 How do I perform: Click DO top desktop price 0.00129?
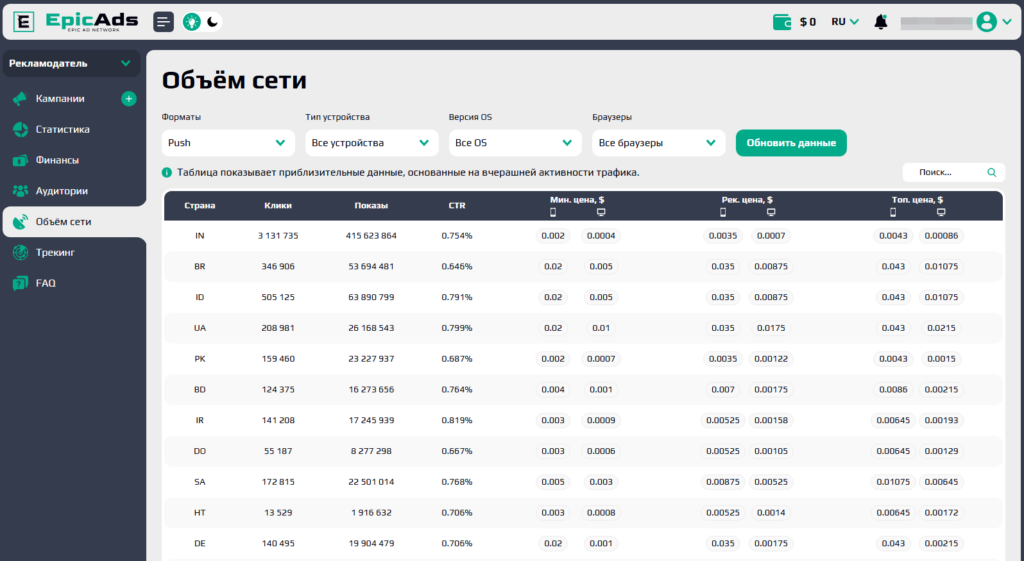[941, 451]
